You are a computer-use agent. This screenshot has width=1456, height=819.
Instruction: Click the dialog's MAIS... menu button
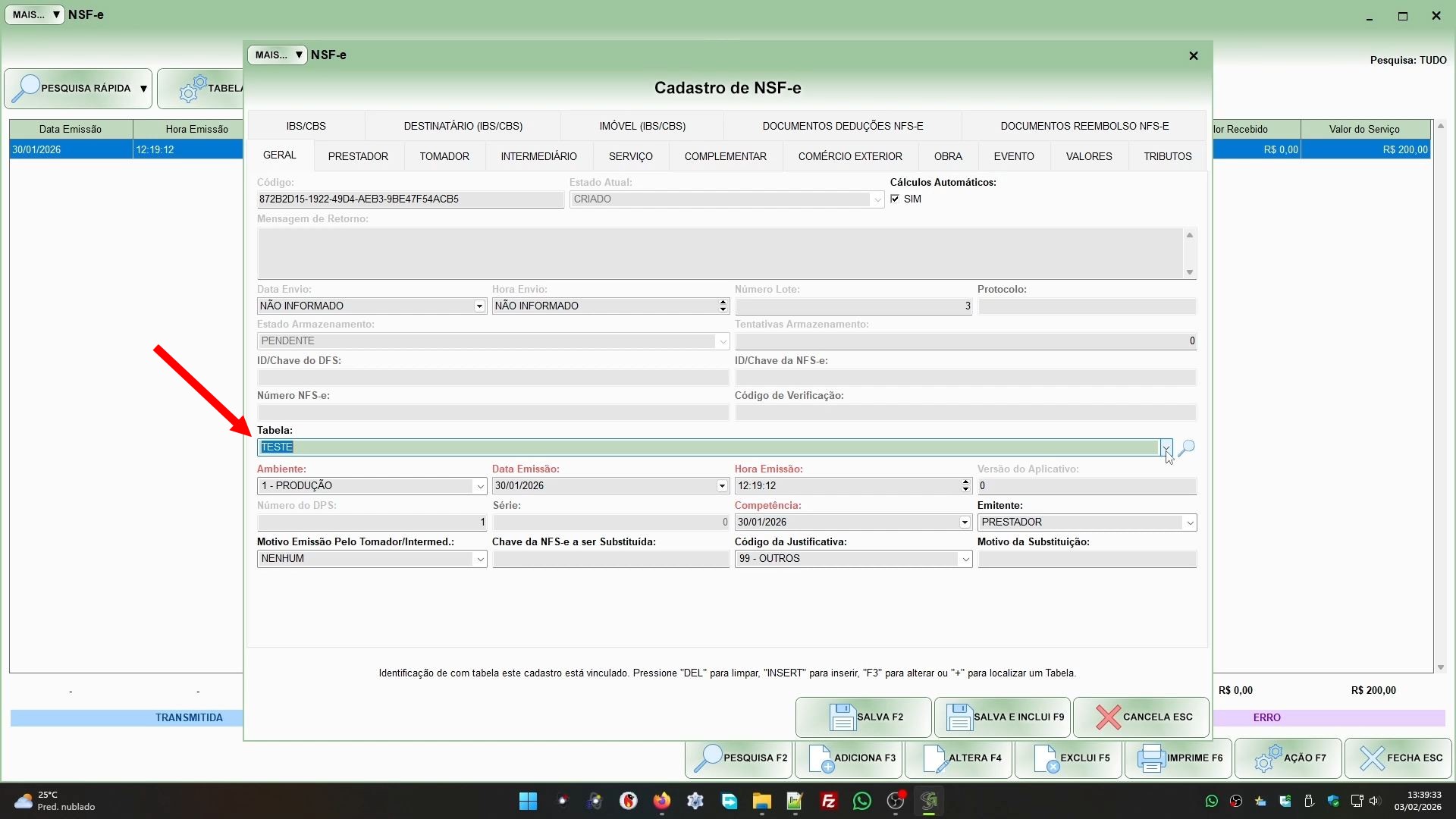tap(277, 55)
